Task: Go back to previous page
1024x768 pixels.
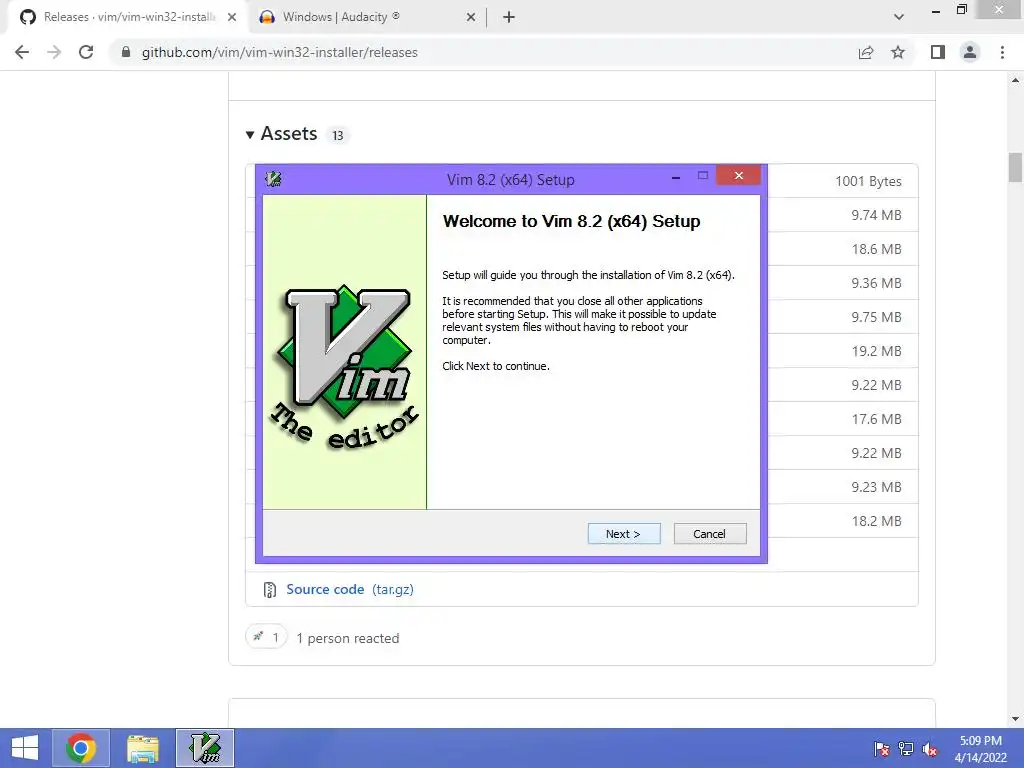Action: (x=22, y=52)
